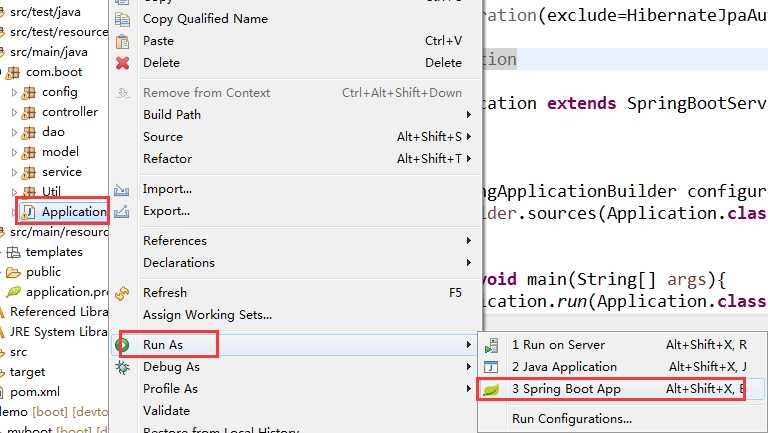The height and width of the screenshot is (433, 768).
Task: Click the dao package icon
Action: pyautogui.click(x=28, y=132)
